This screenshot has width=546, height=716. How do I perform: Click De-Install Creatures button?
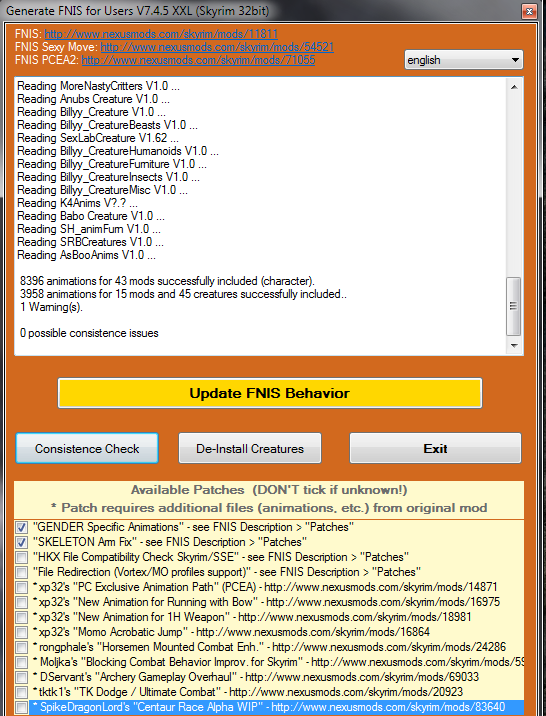pos(250,448)
